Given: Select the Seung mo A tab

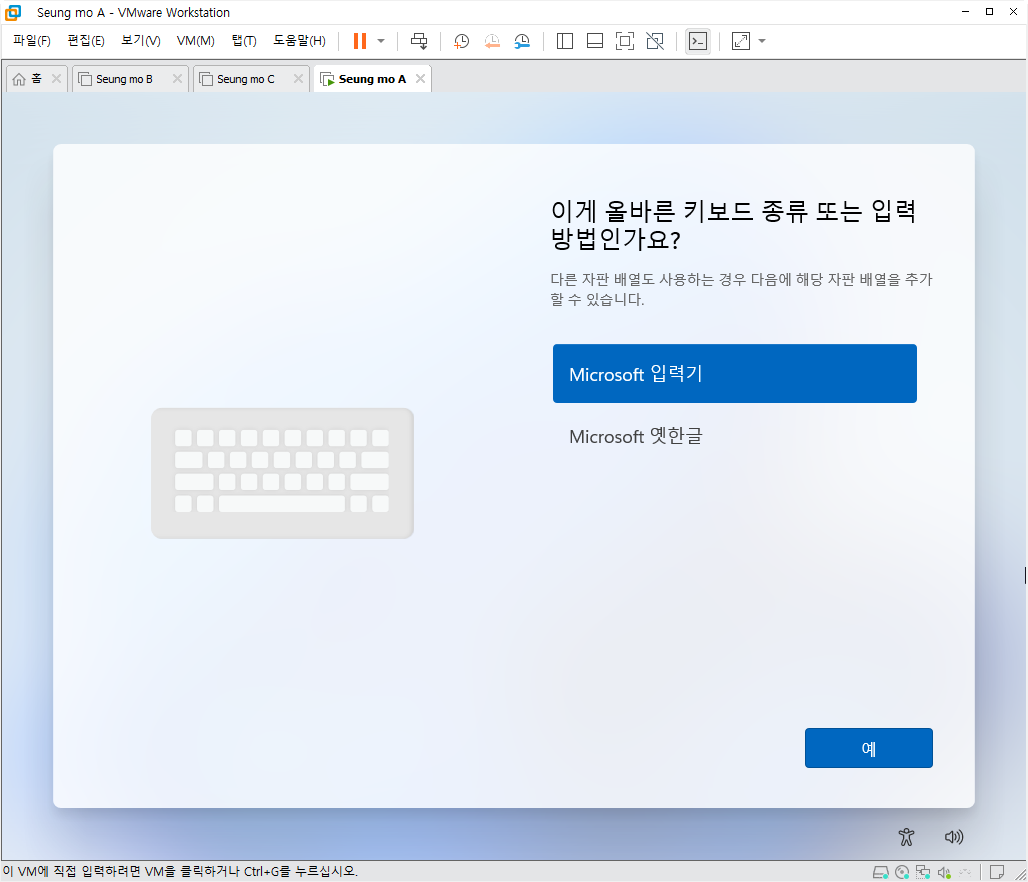Looking at the screenshot, I should click(x=372, y=79).
